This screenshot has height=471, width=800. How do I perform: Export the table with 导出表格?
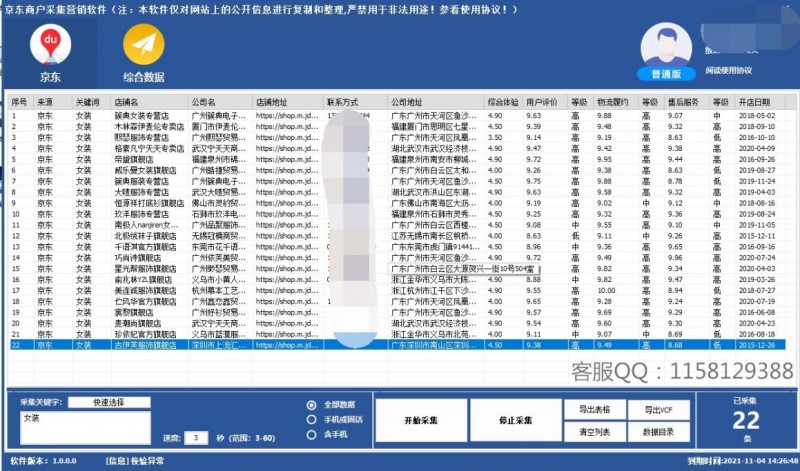(595, 409)
